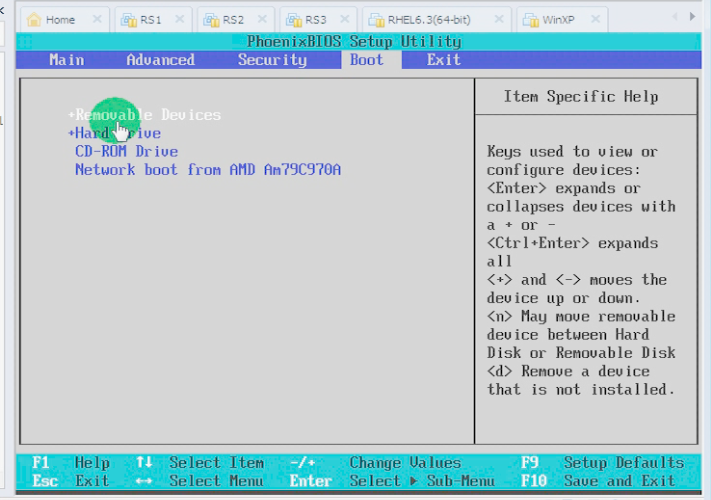Close the WinXP tab
711x500 pixels.
pos(596,19)
